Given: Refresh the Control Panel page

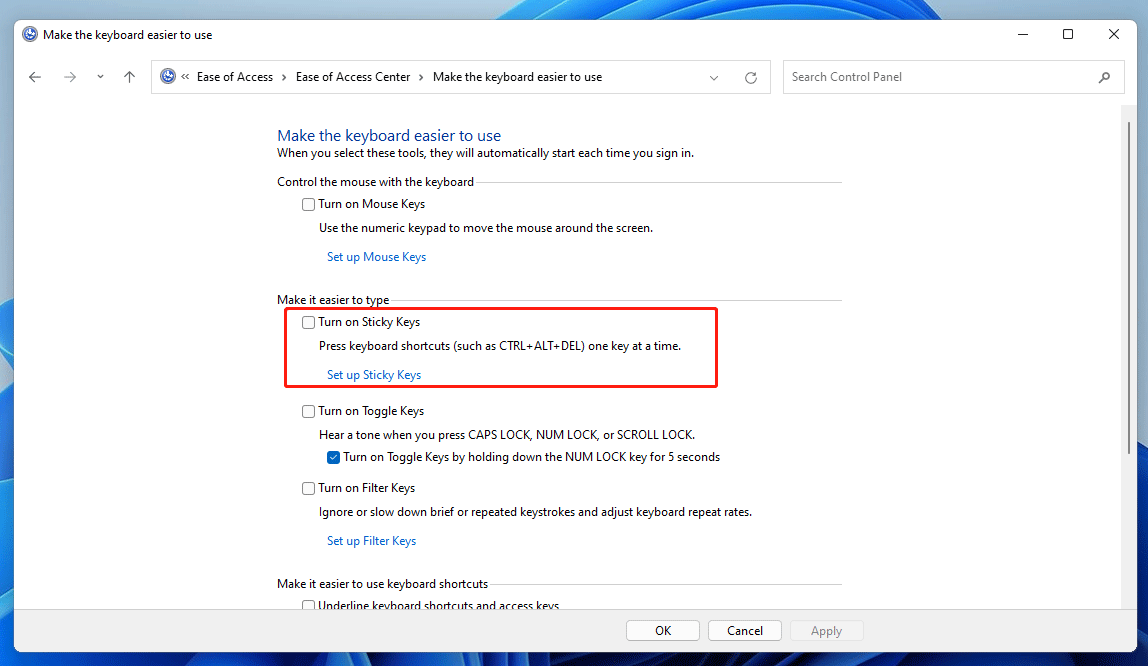Looking at the screenshot, I should (750, 78).
